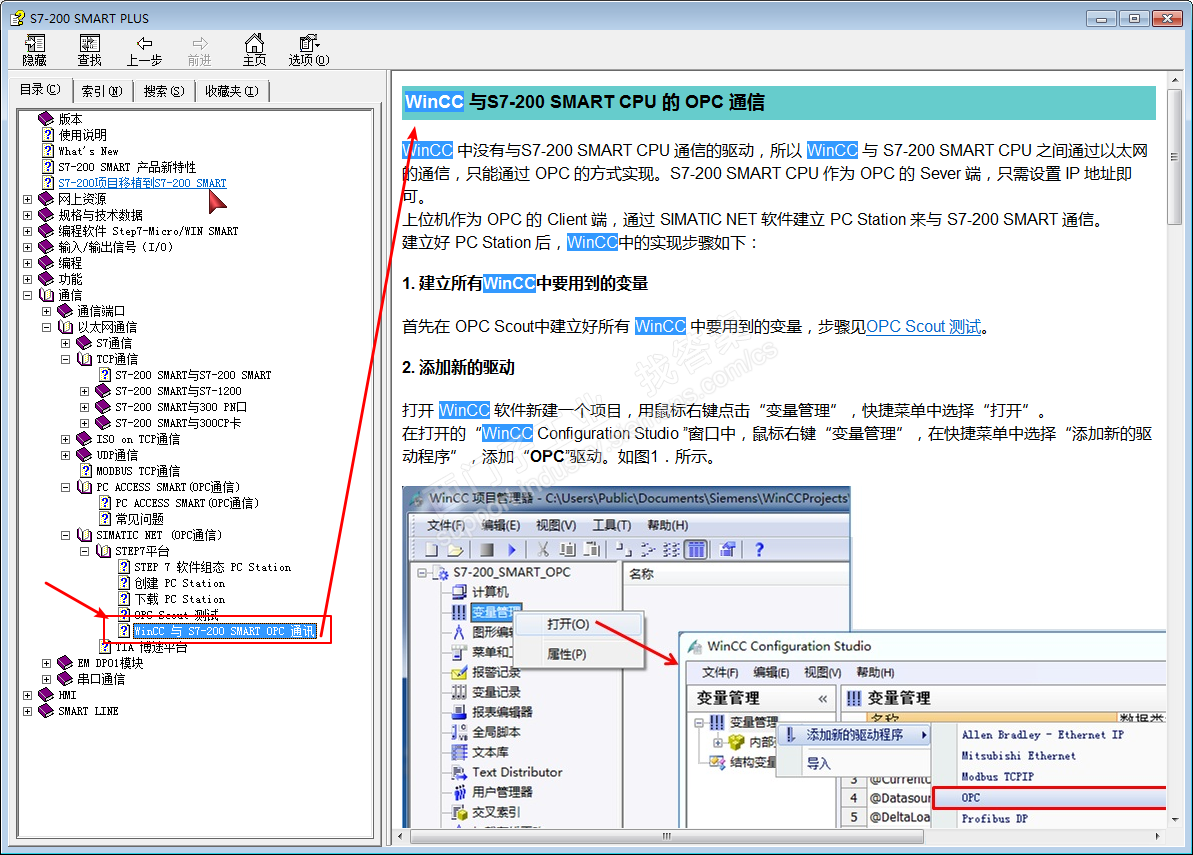Switch to the 搜索 tab
The width and height of the screenshot is (1193, 855).
point(164,91)
